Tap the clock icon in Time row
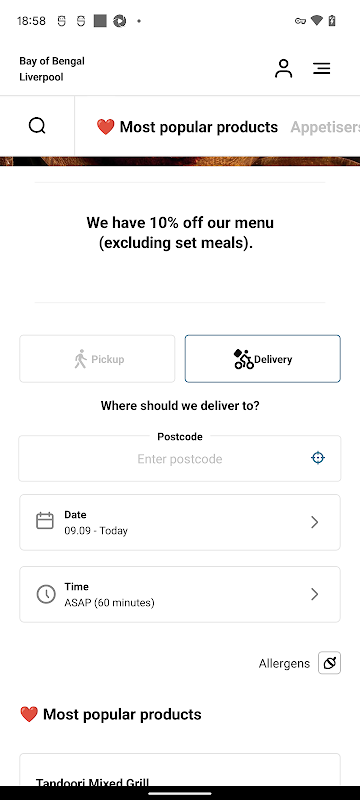 (x=46, y=594)
